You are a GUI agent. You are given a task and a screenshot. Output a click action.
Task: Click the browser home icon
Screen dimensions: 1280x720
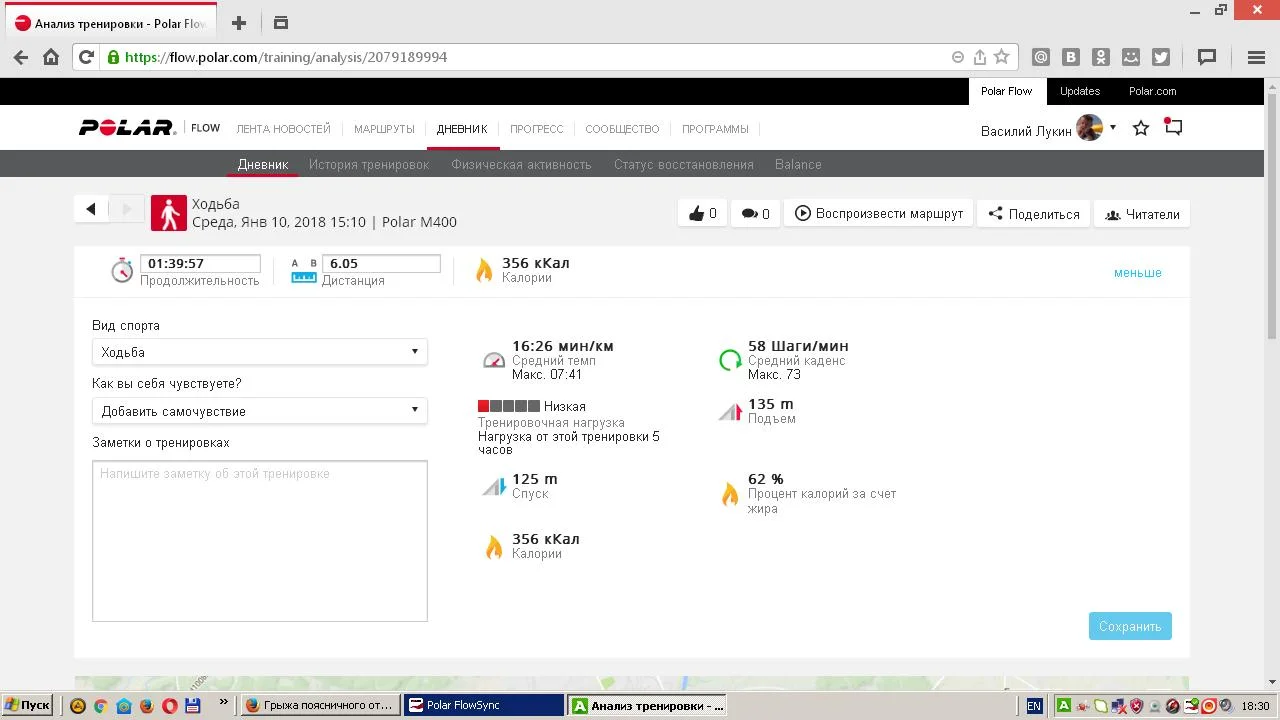click(x=51, y=57)
